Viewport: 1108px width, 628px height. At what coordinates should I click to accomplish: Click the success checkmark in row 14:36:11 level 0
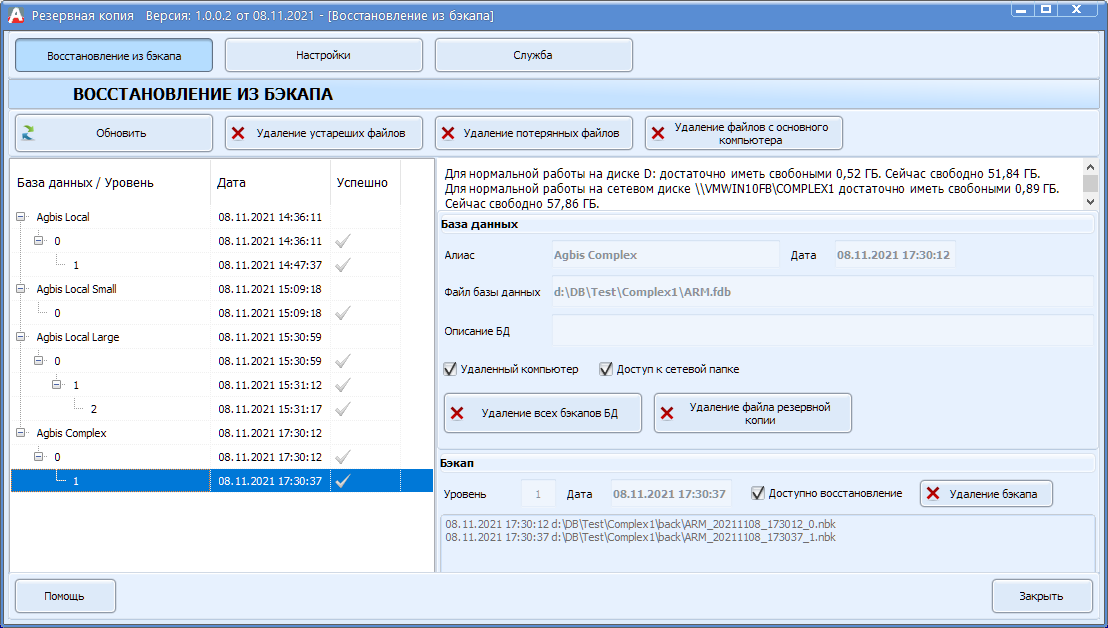point(343,241)
